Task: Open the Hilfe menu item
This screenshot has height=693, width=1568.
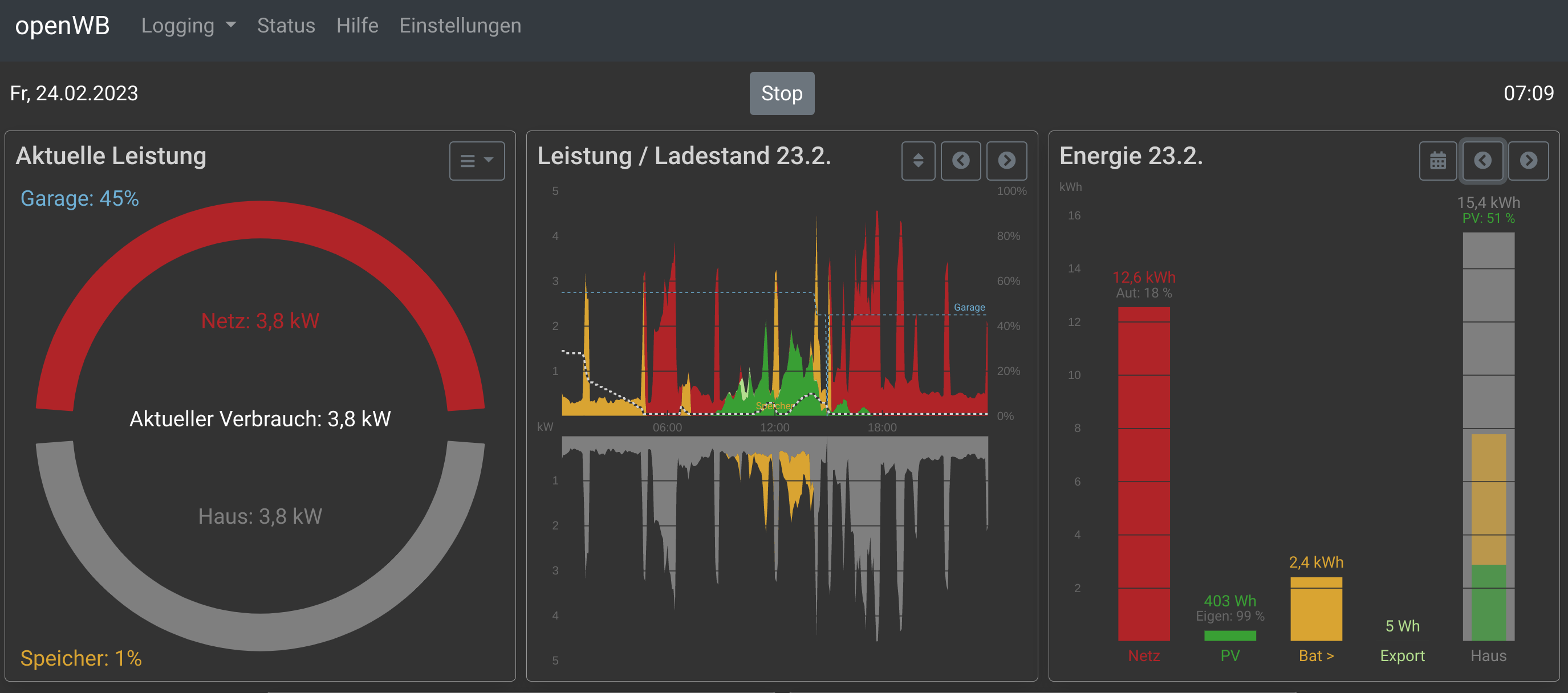Action: [358, 26]
